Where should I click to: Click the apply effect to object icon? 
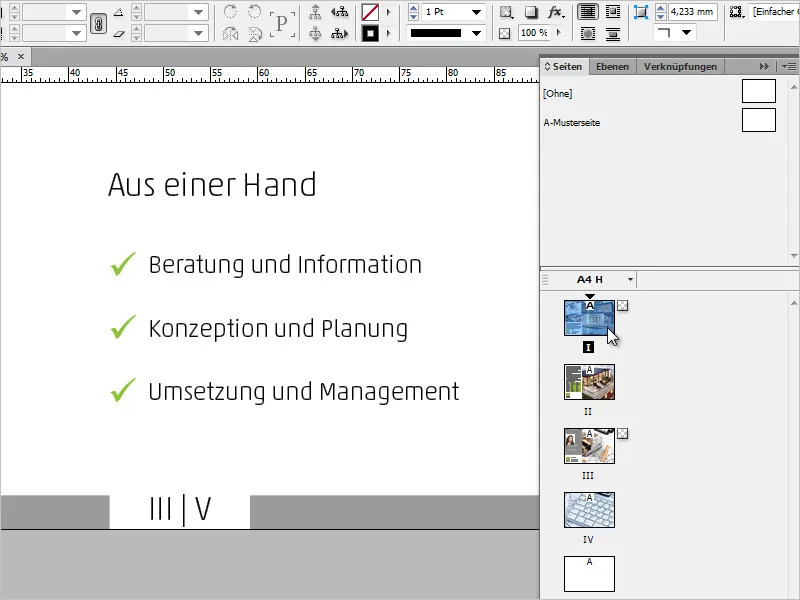pyautogui.click(x=506, y=12)
